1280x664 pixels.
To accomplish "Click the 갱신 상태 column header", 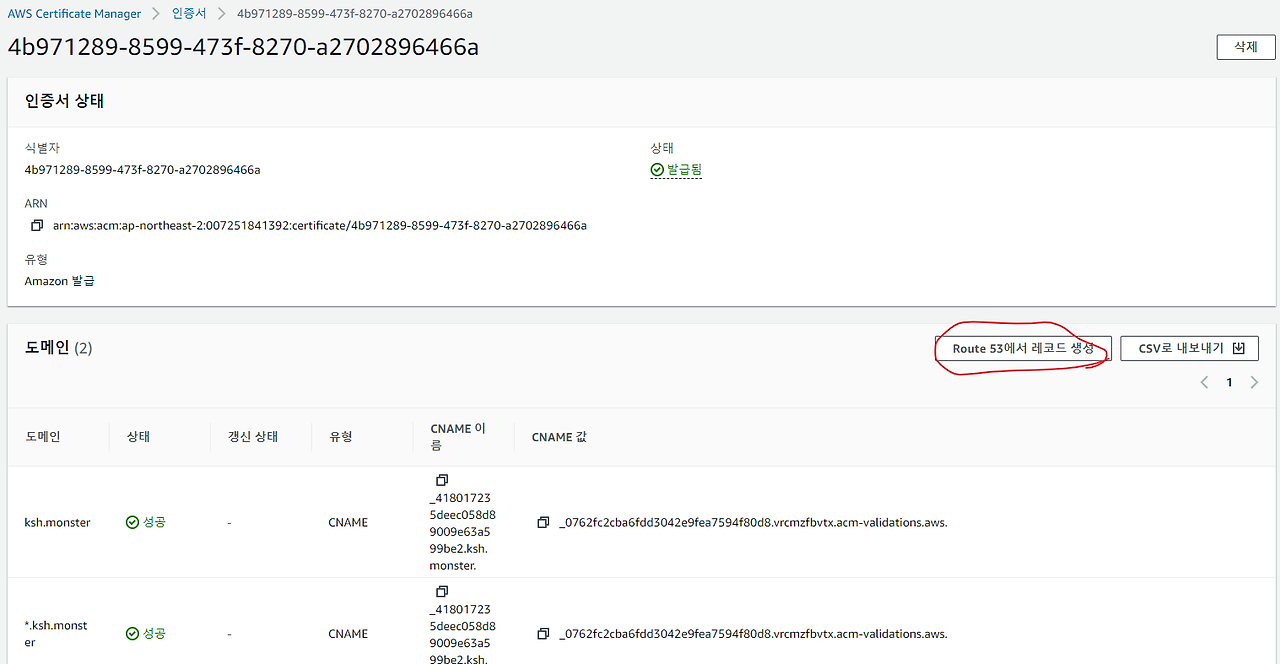I will 253,437.
